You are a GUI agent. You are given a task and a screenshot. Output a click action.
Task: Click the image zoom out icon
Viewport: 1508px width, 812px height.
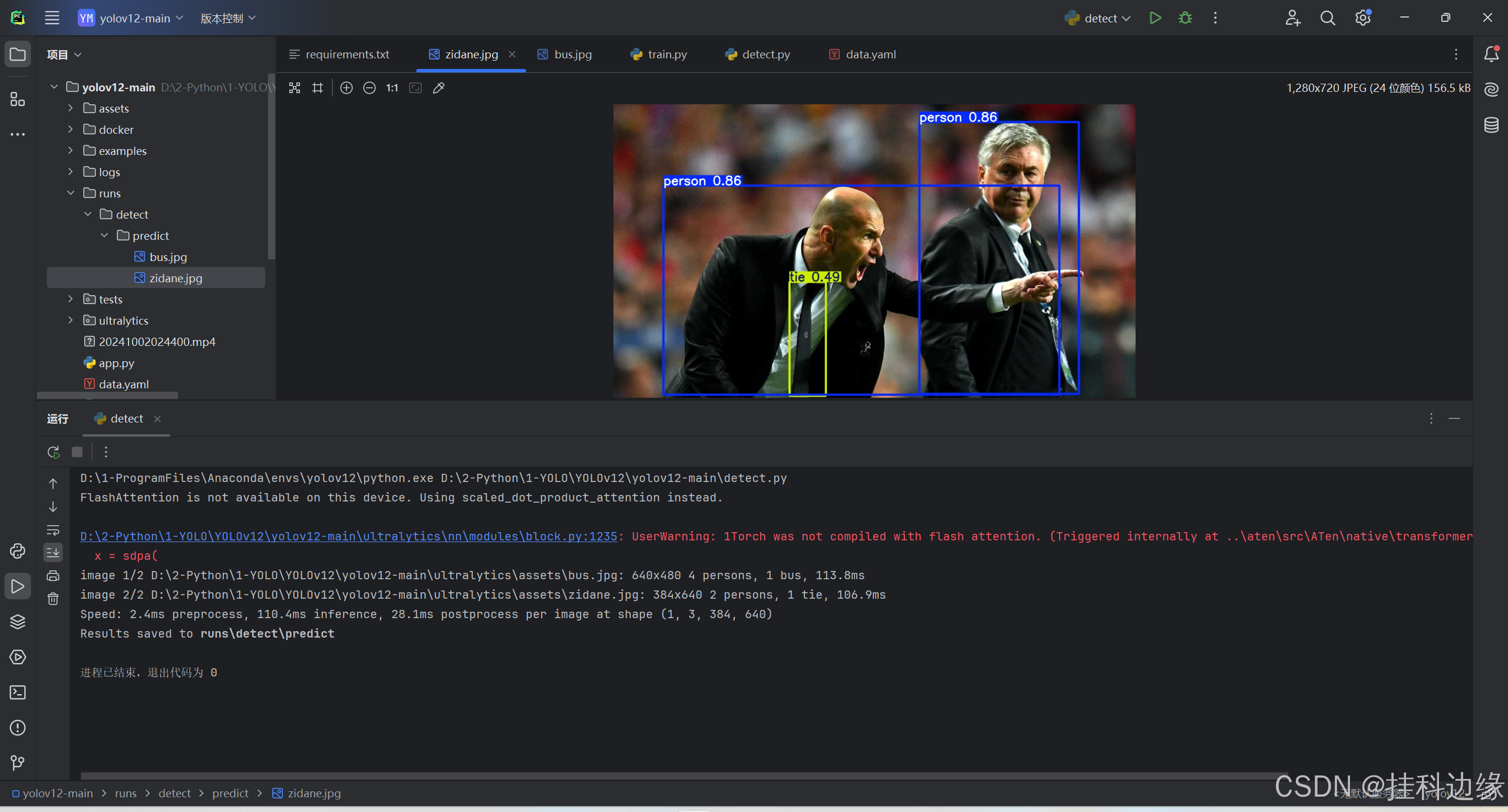(x=369, y=88)
